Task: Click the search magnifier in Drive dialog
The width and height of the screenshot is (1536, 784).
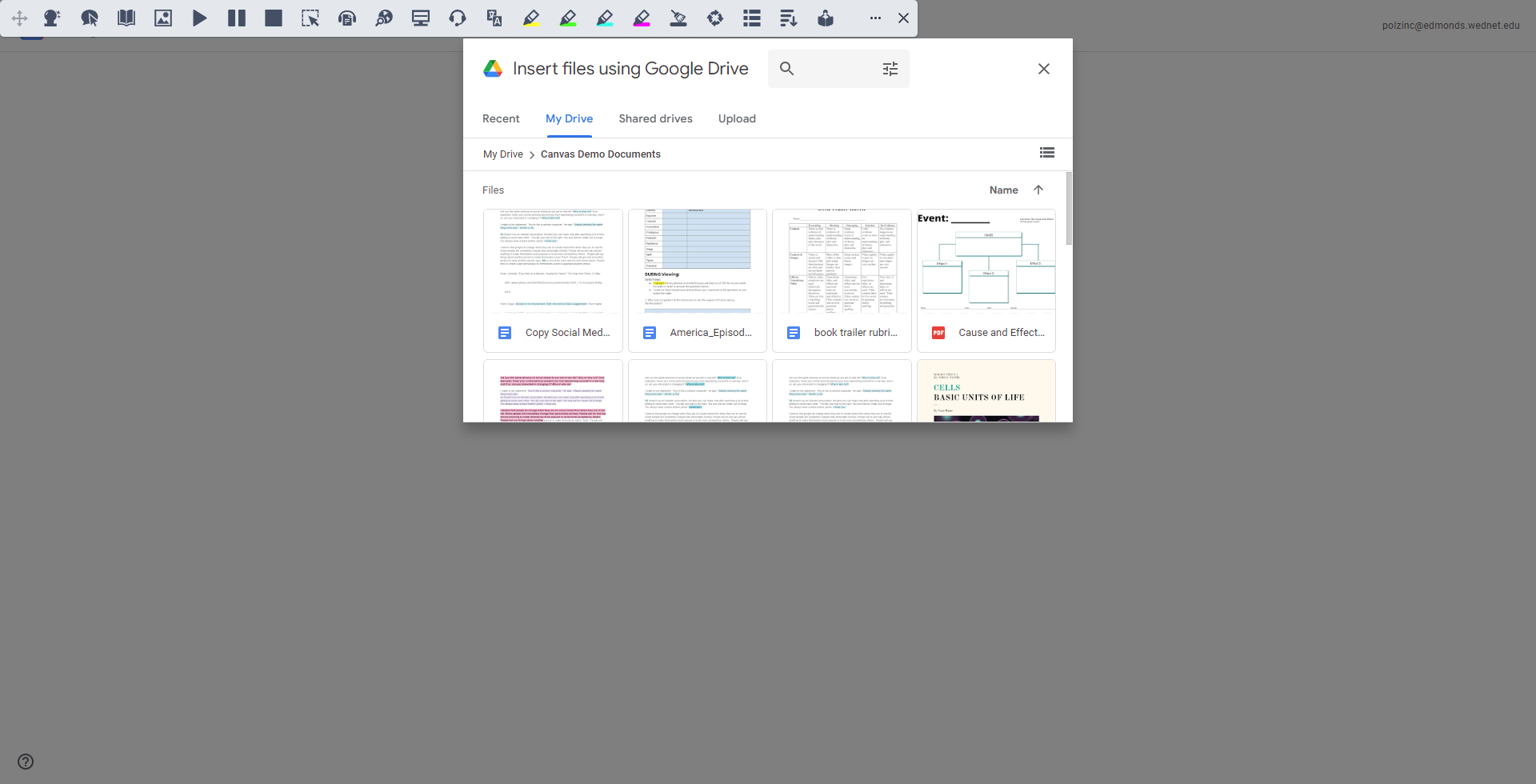Action: point(787,69)
